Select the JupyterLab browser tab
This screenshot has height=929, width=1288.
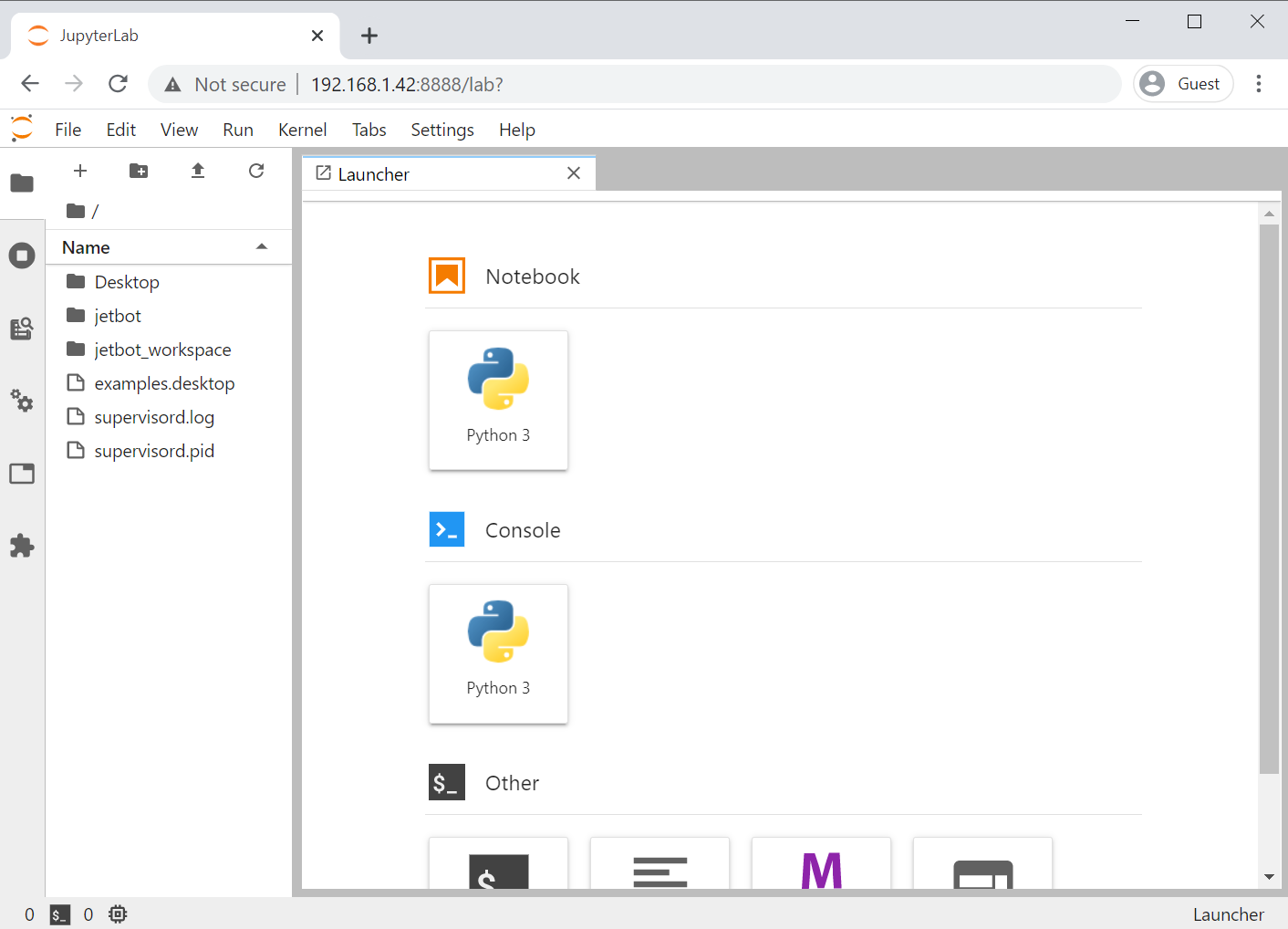point(175,36)
